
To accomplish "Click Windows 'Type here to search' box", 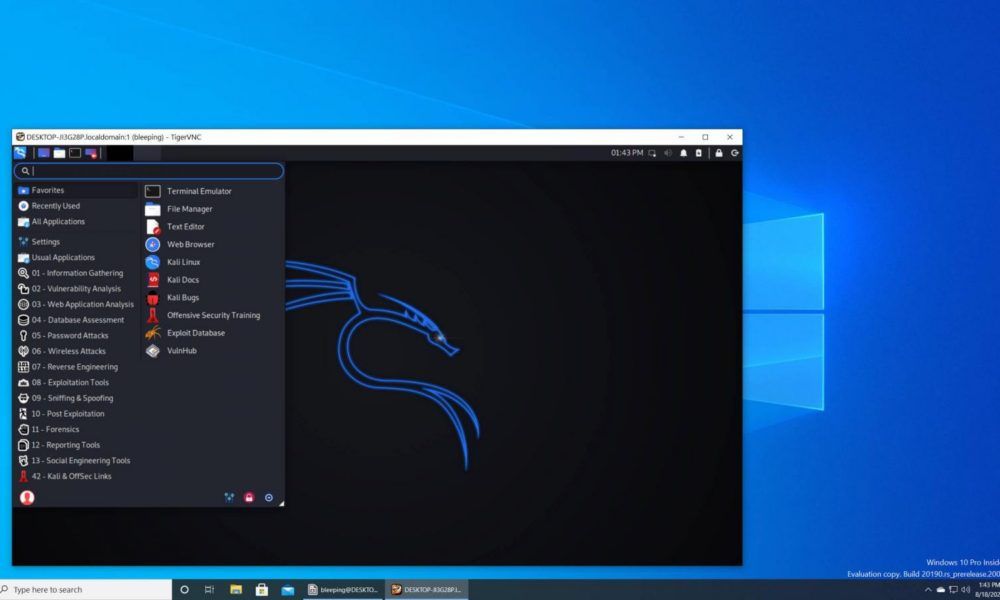I will point(86,590).
